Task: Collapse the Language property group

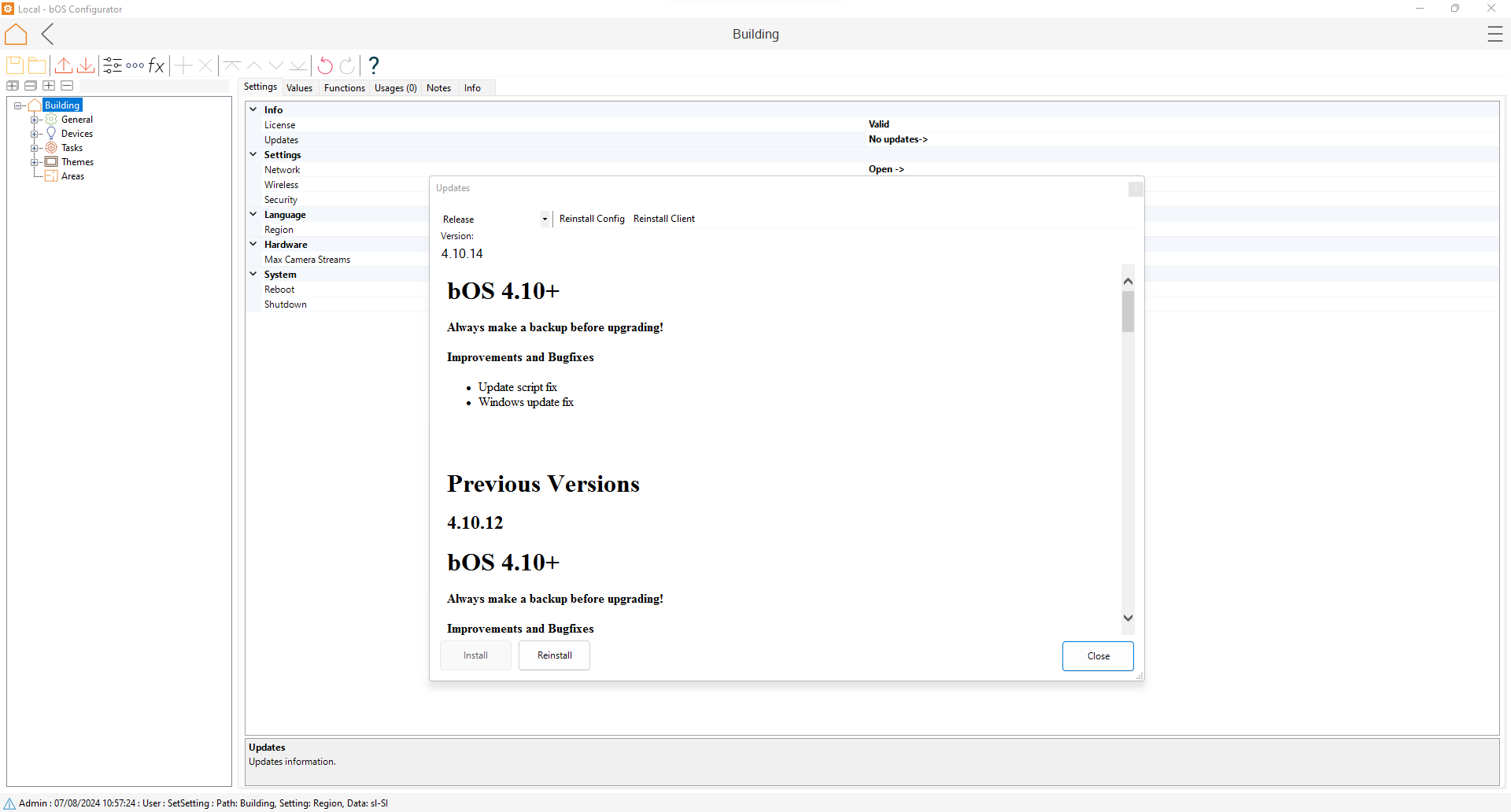Action: [x=253, y=214]
